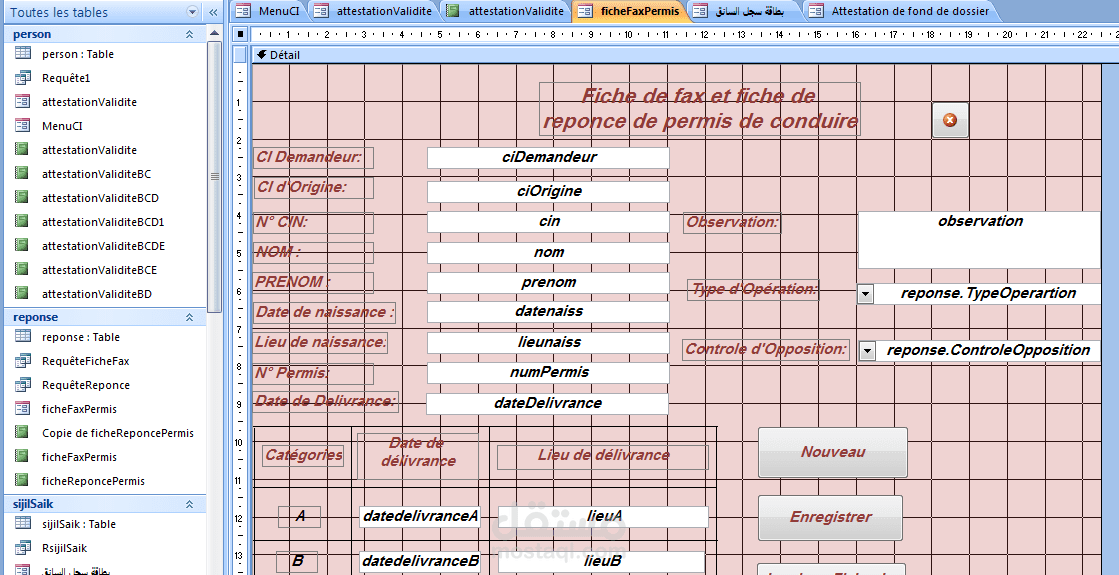Switch to the attestationValidite report tab
The width and height of the screenshot is (1119, 575).
click(x=506, y=11)
